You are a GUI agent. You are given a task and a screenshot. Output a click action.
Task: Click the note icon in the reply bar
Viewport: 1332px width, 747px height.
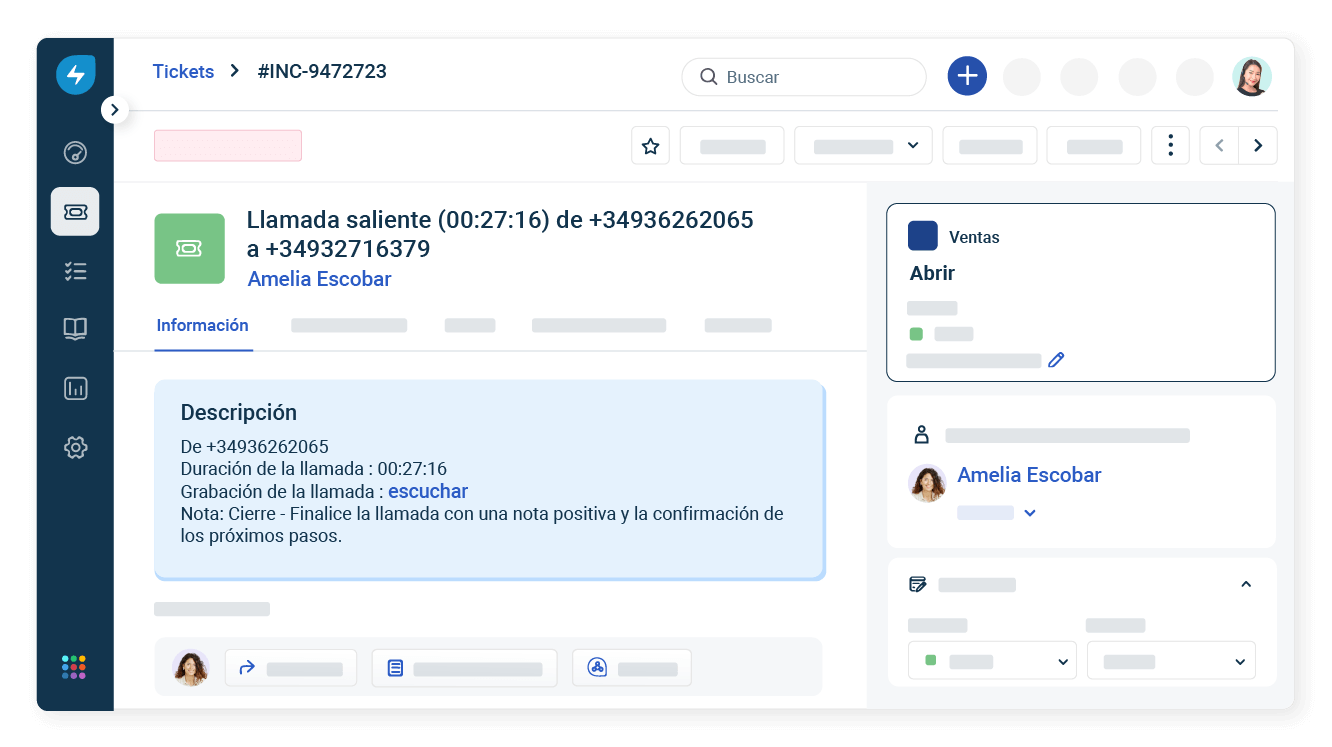[395, 667]
